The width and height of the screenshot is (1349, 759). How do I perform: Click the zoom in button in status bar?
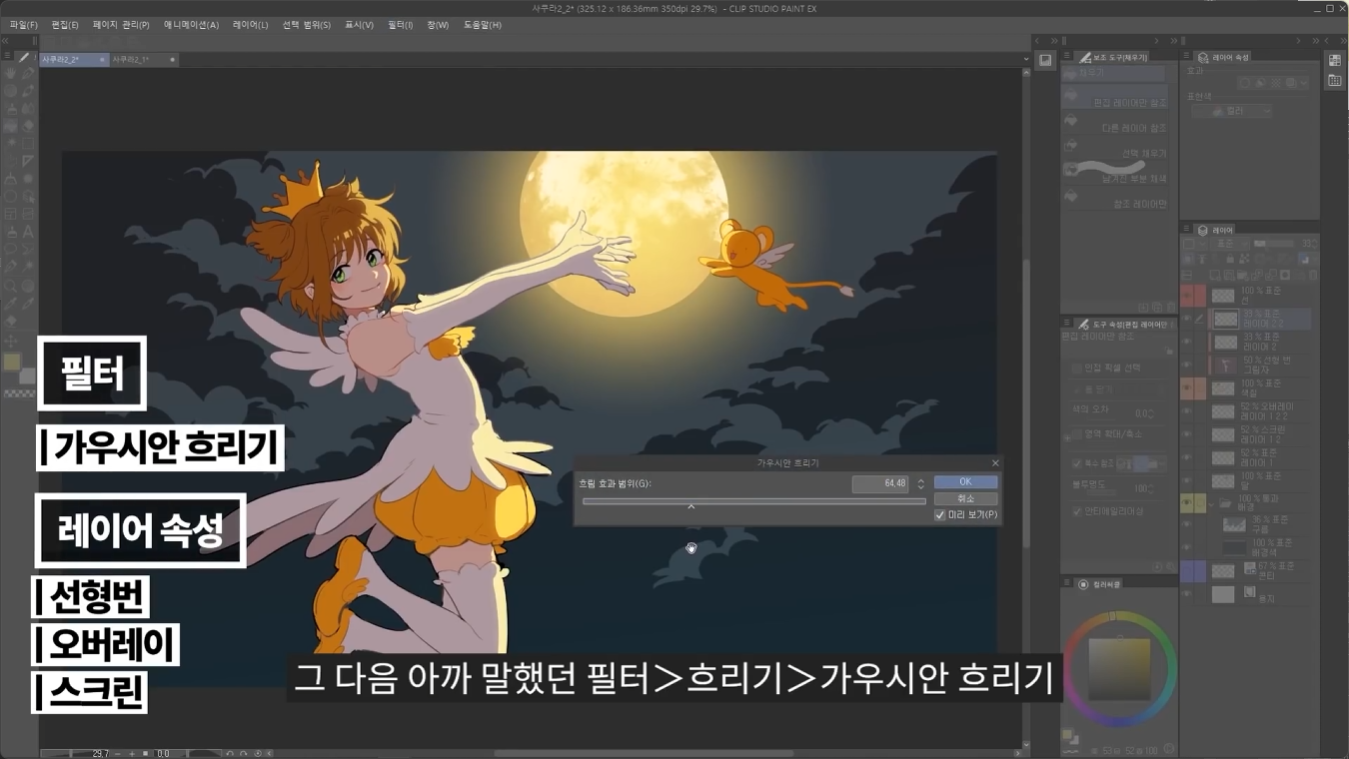pos(132,753)
